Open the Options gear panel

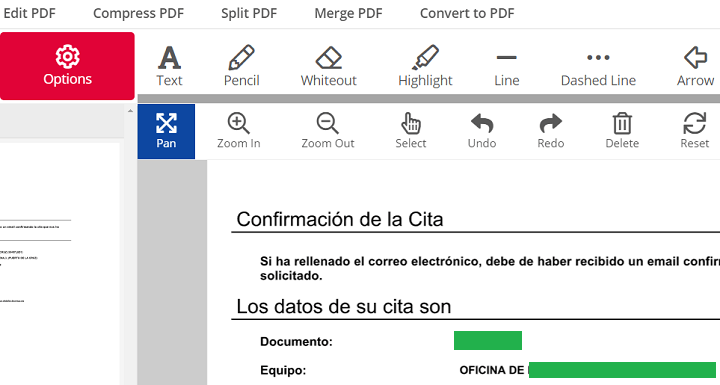67,66
